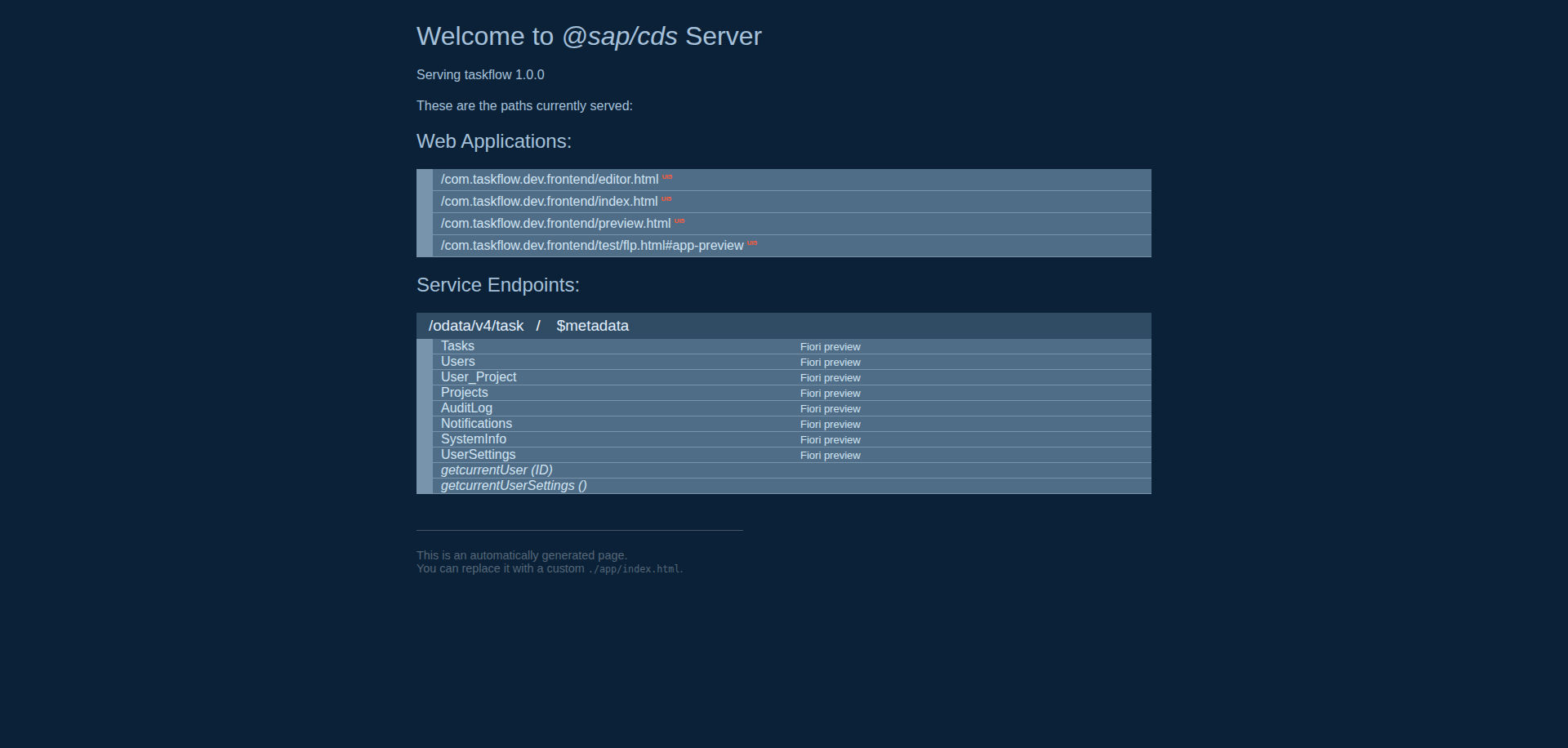
Task: Launch Fiori preview for User_Project
Action: 830,378
